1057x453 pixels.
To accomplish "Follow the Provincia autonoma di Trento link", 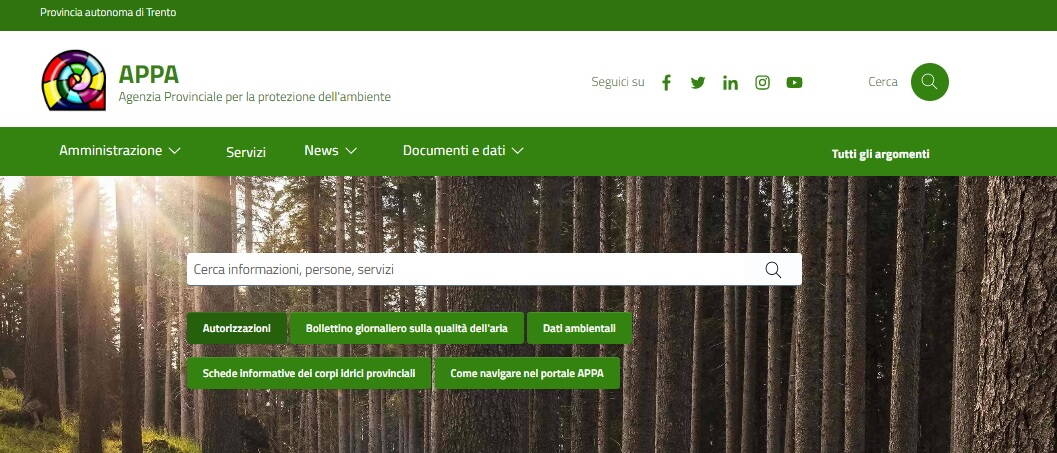I will (108, 13).
